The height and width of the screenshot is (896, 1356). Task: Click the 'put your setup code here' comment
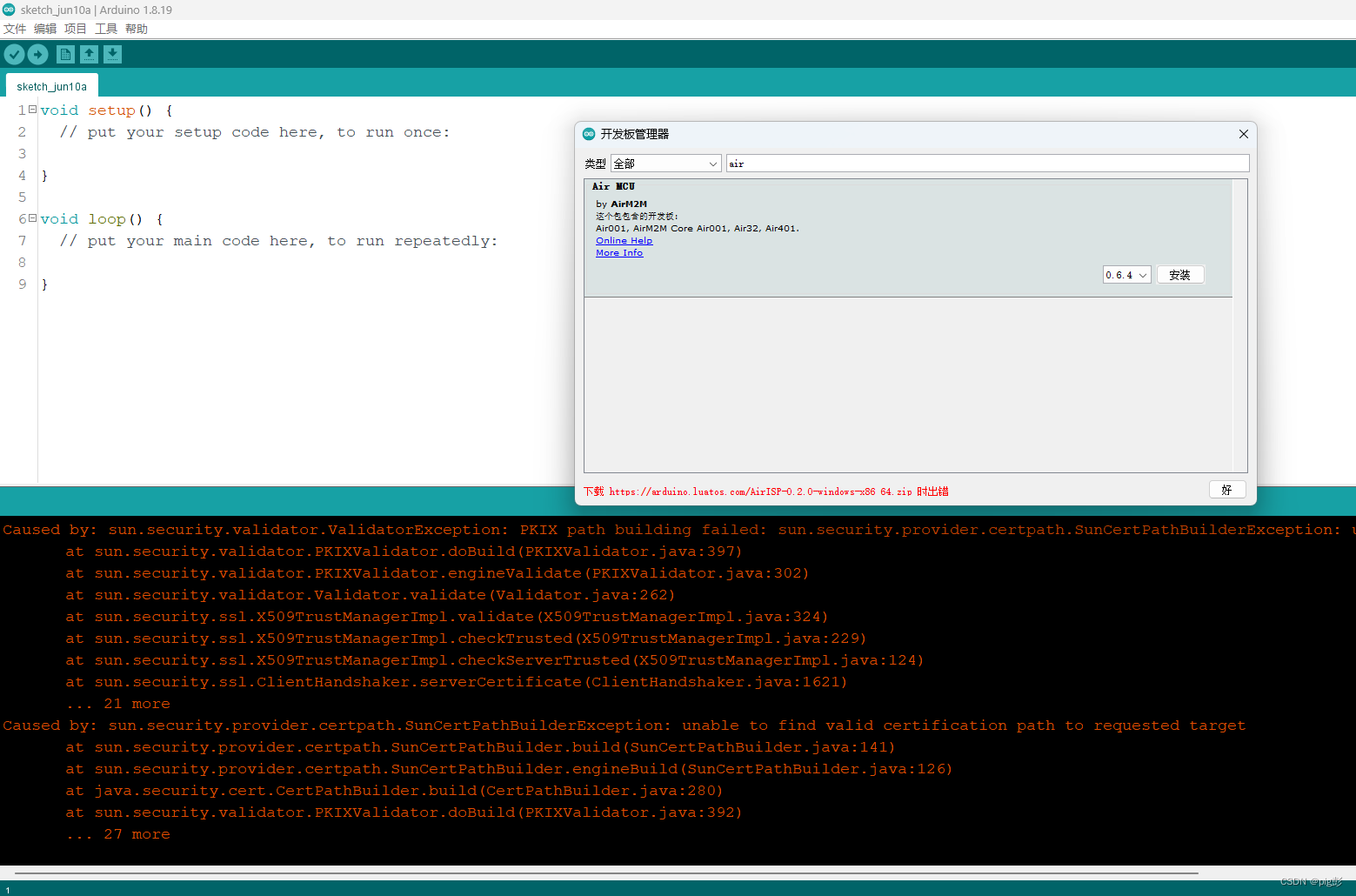[255, 132]
